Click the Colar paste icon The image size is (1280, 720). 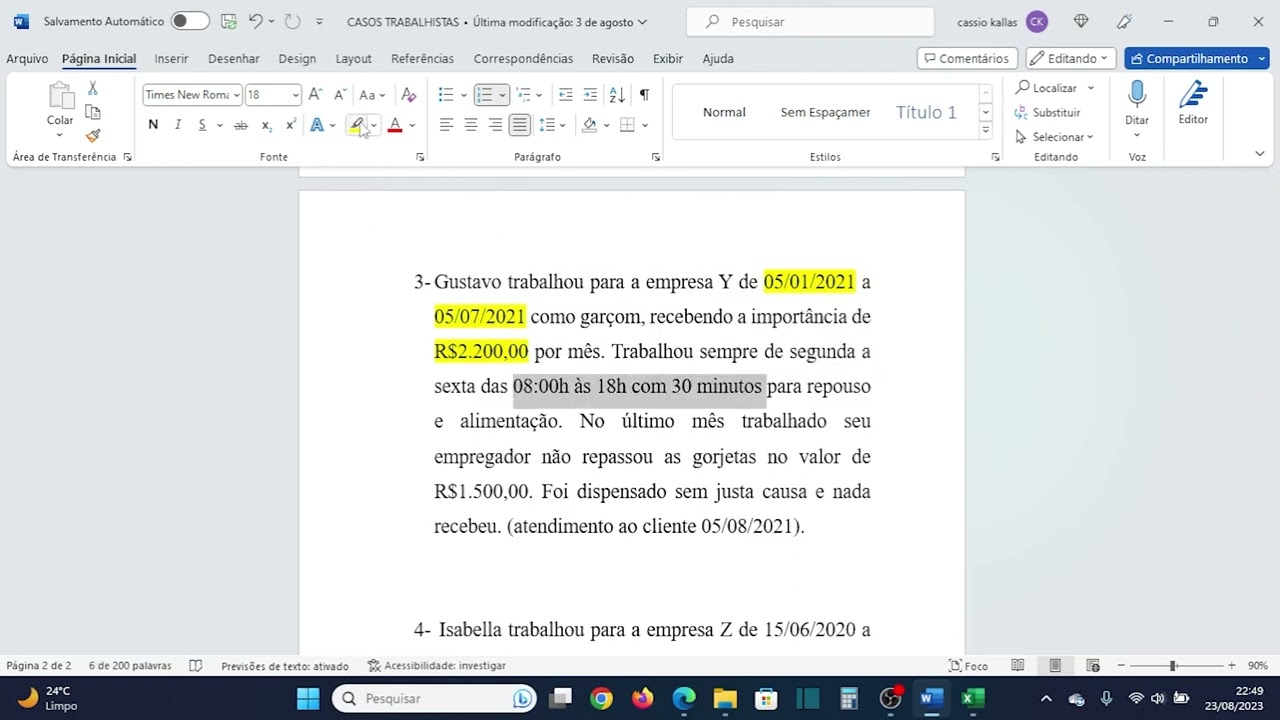tap(60, 97)
